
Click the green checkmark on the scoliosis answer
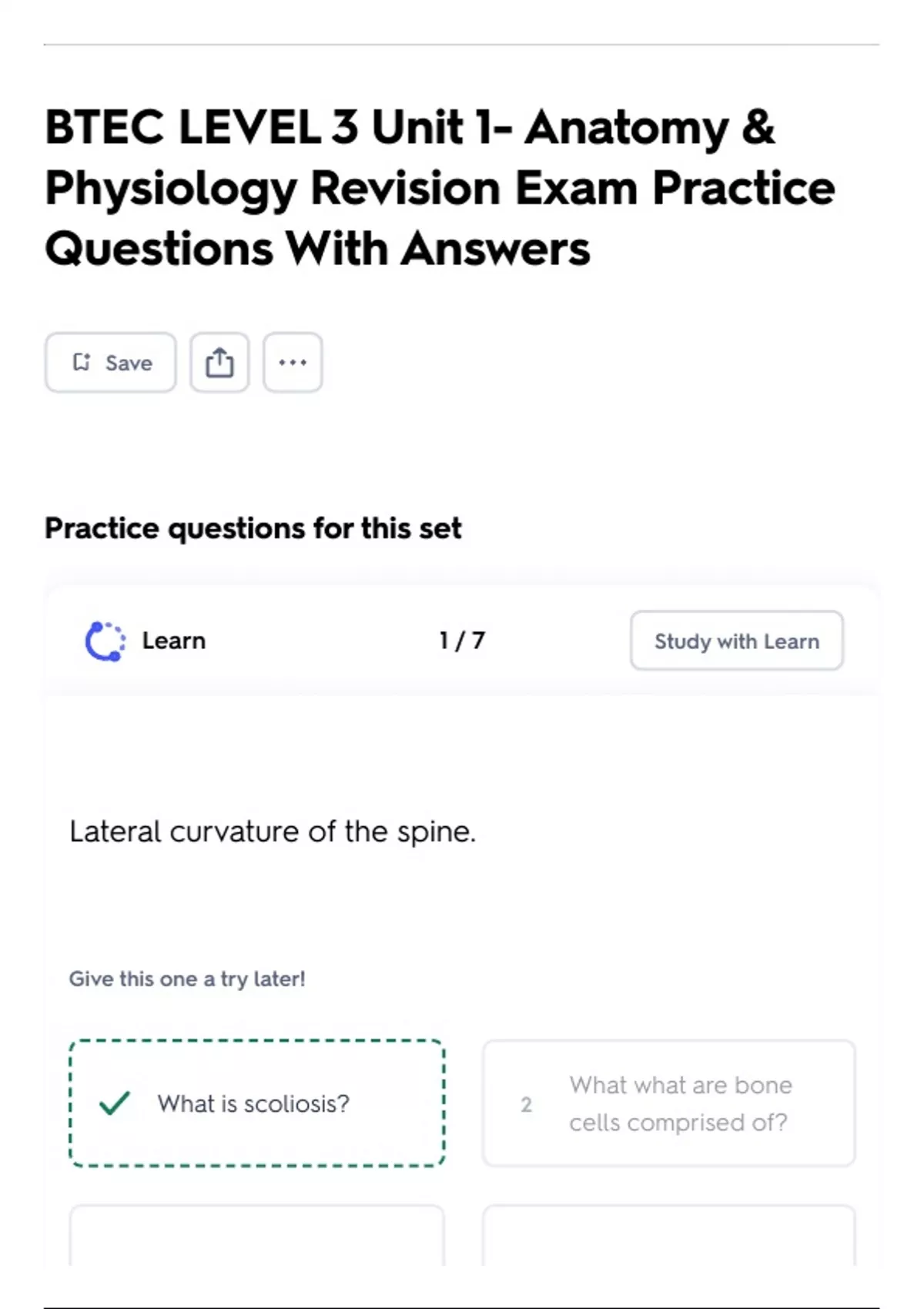click(x=115, y=1103)
